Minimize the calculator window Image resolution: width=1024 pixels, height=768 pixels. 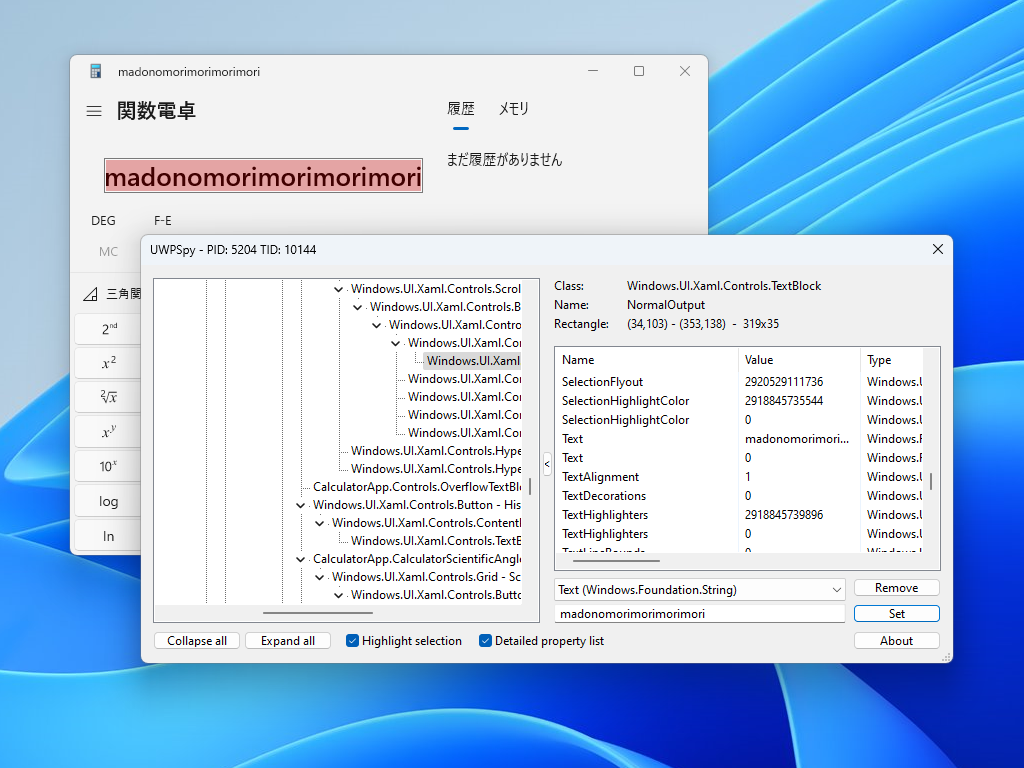tap(593, 71)
